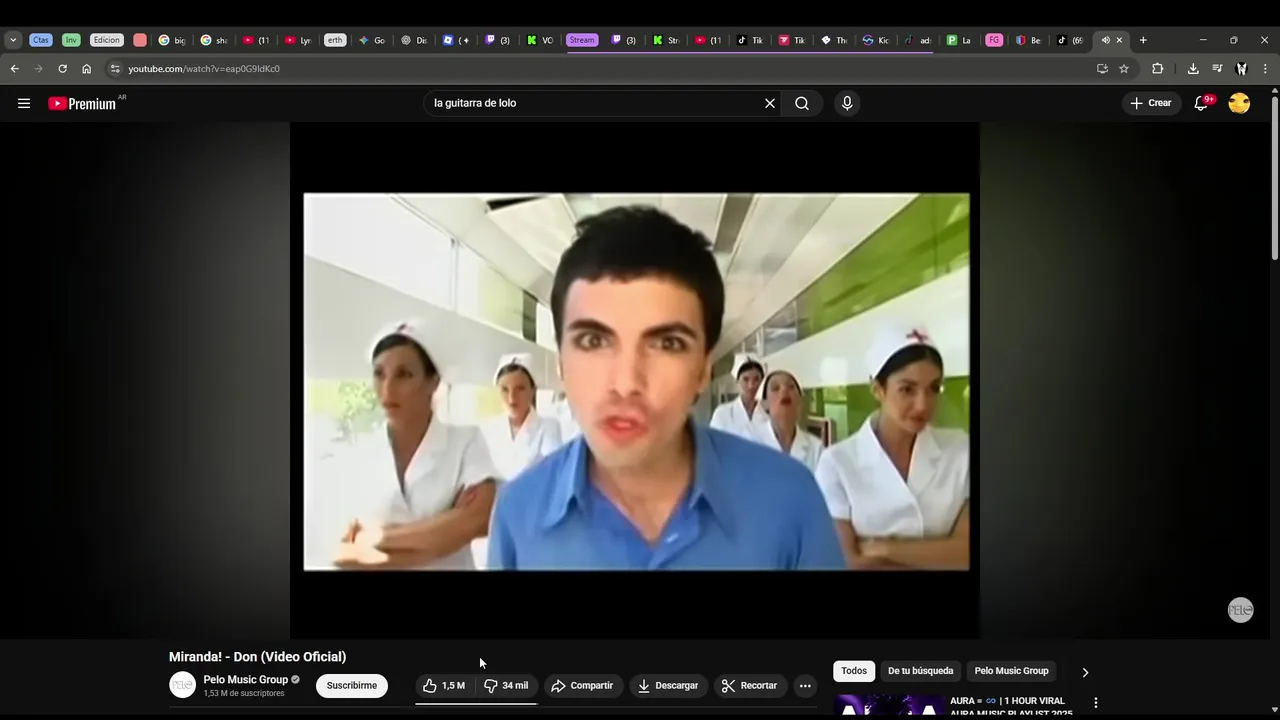Bookmark this page with the star
Viewport: 1280px width, 720px height.
pyautogui.click(x=1124, y=69)
